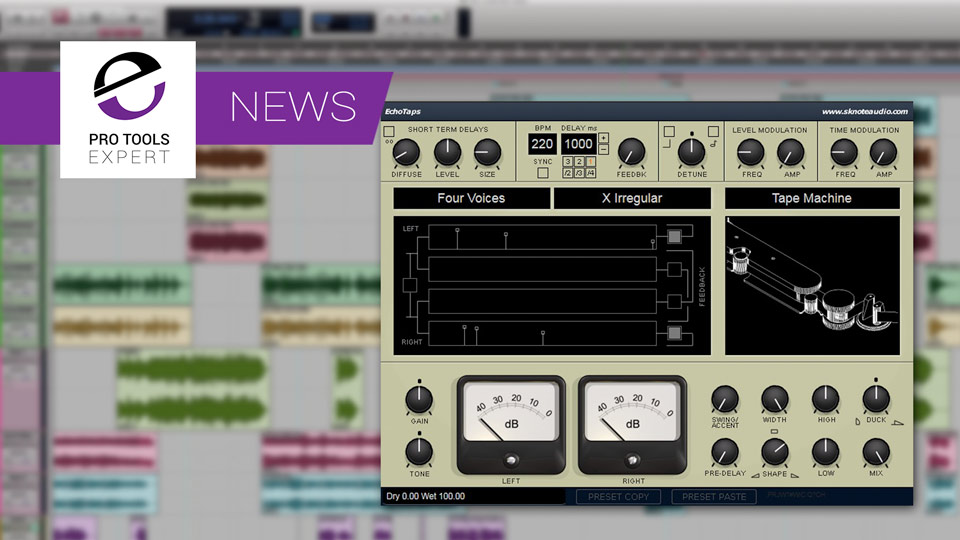
Task: Adjust the FEEDBK knob
Action: pos(631,152)
